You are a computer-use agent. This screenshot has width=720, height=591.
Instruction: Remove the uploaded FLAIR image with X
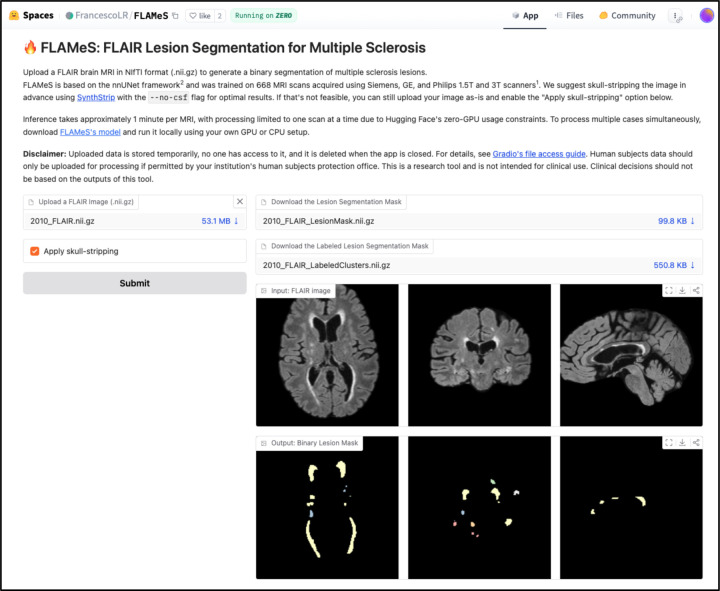click(240, 202)
